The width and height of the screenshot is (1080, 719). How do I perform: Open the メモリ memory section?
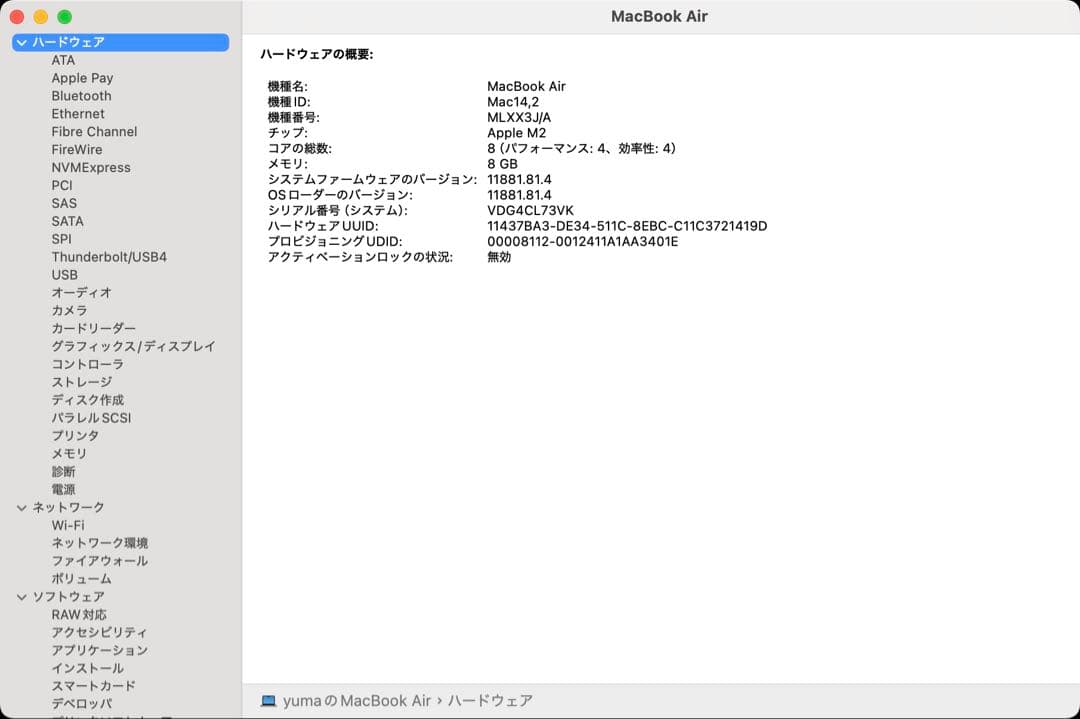(69, 453)
